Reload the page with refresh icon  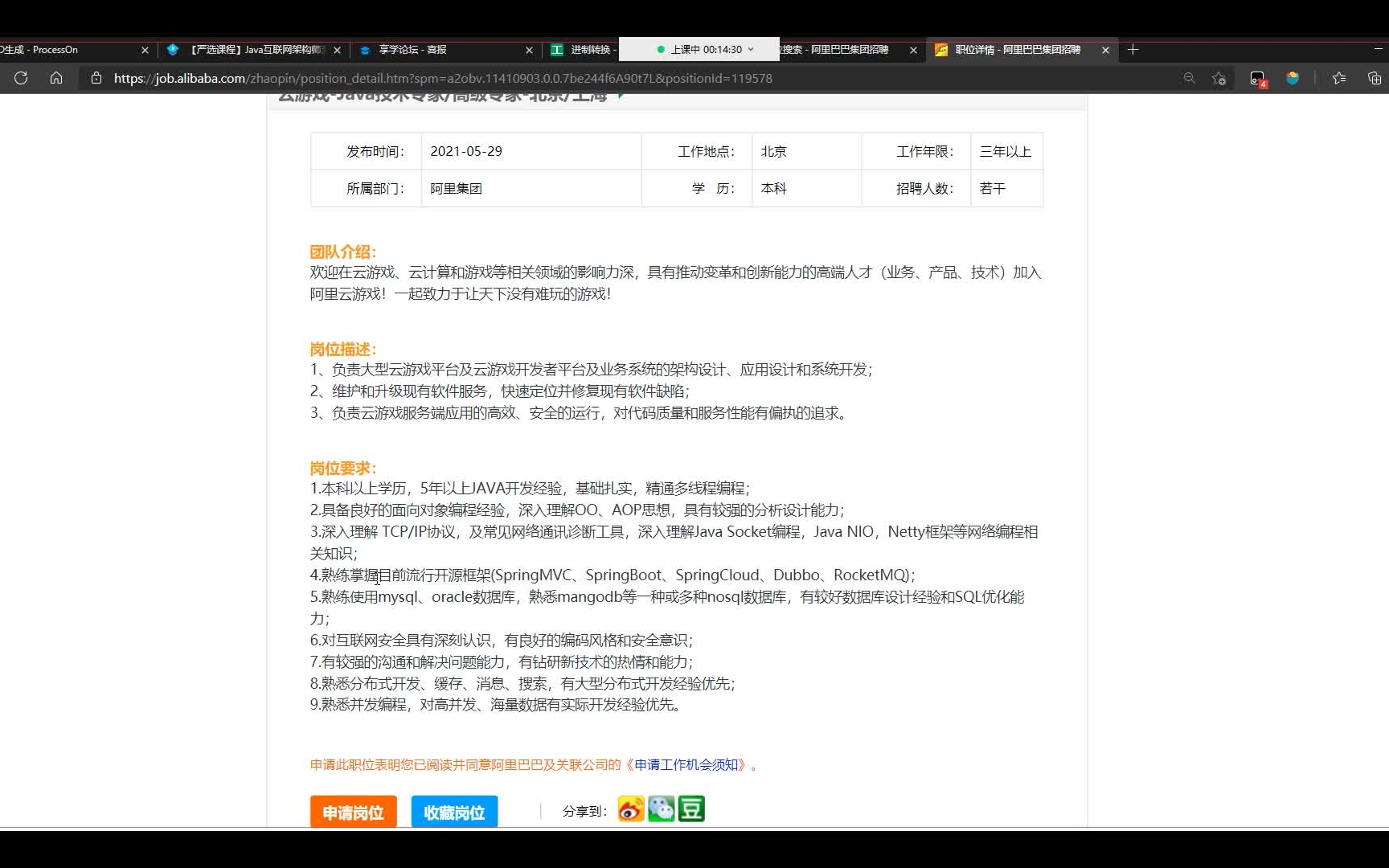21,78
